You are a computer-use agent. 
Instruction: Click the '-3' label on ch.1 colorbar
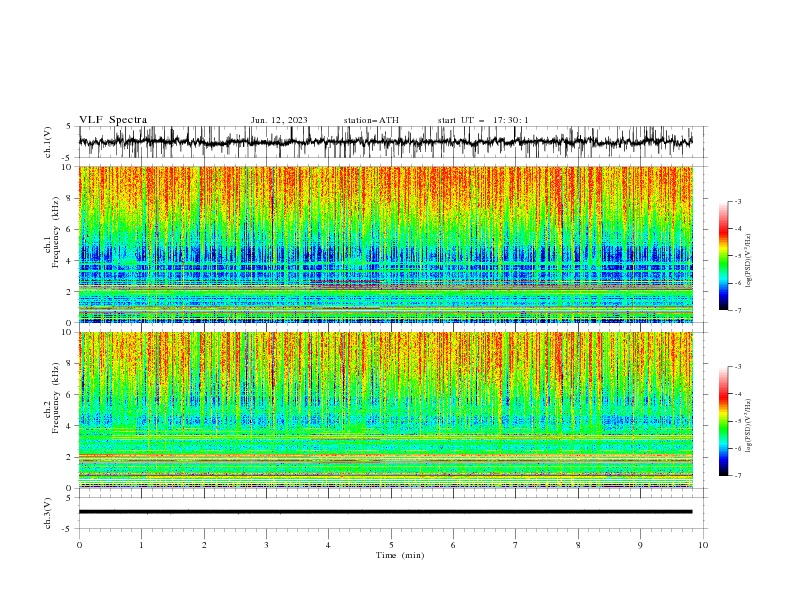point(737,201)
